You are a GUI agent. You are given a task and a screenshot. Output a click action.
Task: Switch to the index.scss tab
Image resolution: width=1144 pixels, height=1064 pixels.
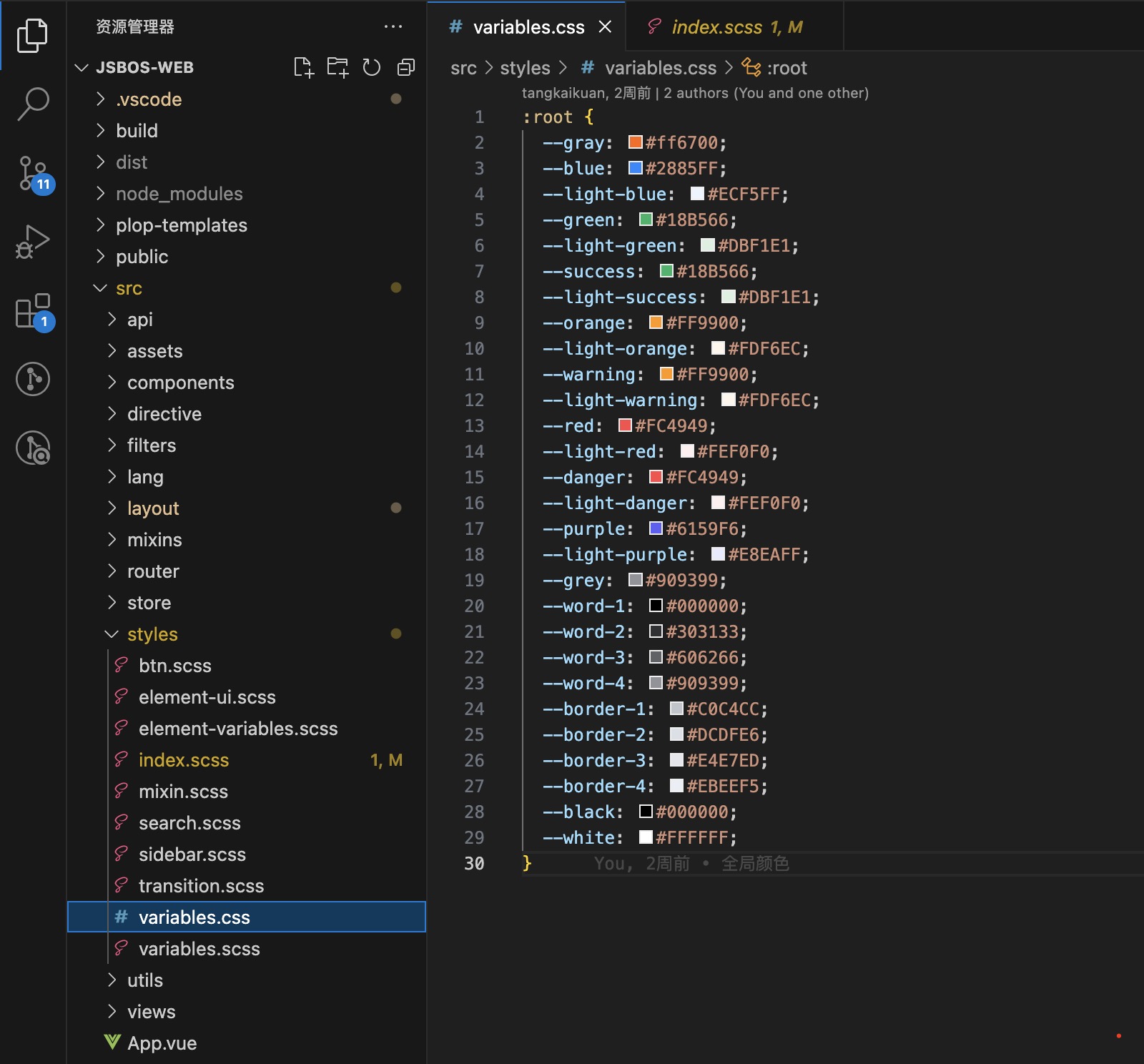716,27
